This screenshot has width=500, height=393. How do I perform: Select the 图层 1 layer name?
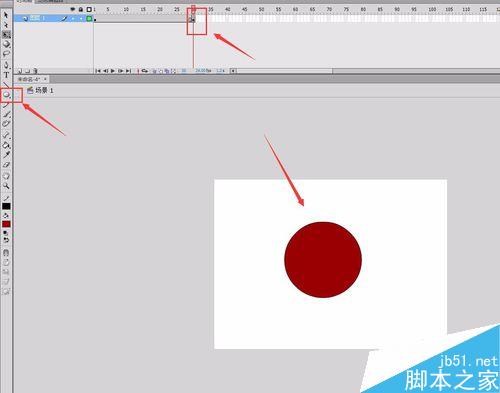(37, 18)
